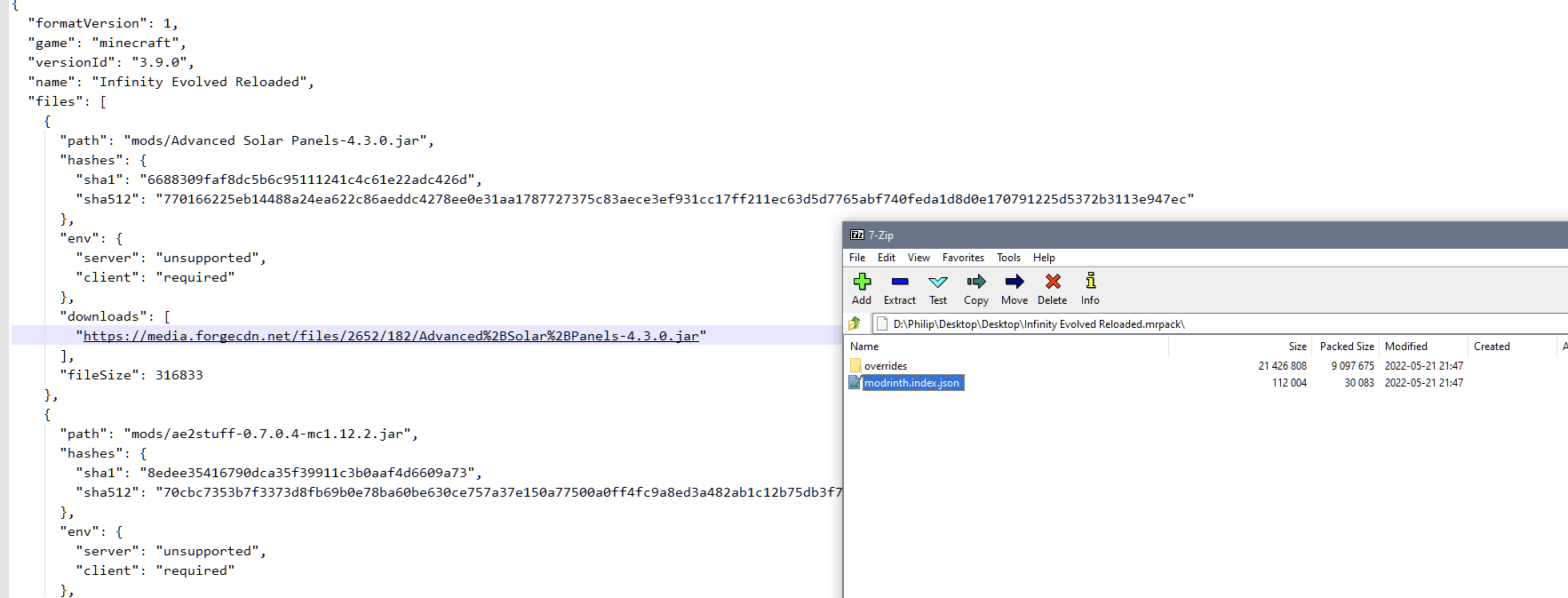Sort by the Packed Size column header
Screen dimensions: 1568x598
pos(1346,347)
